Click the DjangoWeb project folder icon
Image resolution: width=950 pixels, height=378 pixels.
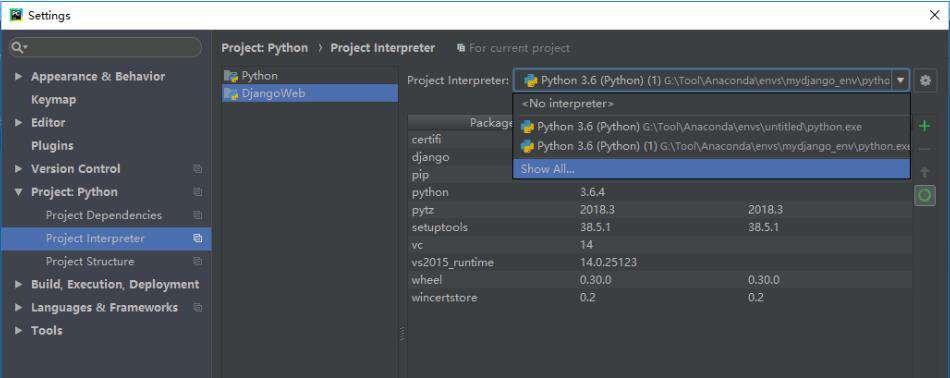[x=231, y=94]
